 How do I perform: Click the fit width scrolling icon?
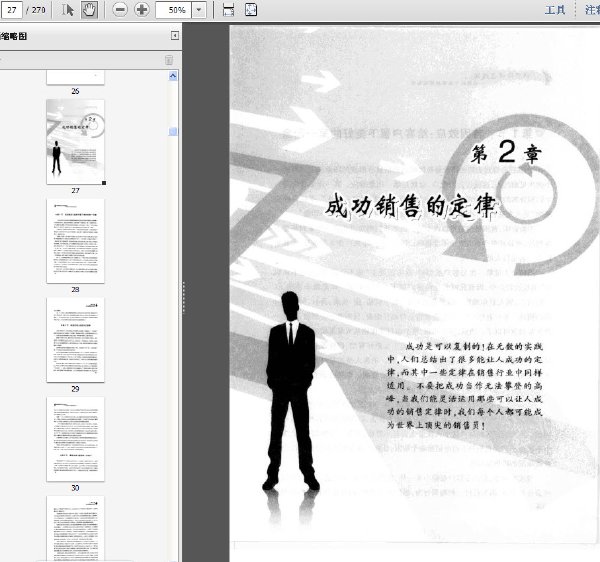coord(228,10)
